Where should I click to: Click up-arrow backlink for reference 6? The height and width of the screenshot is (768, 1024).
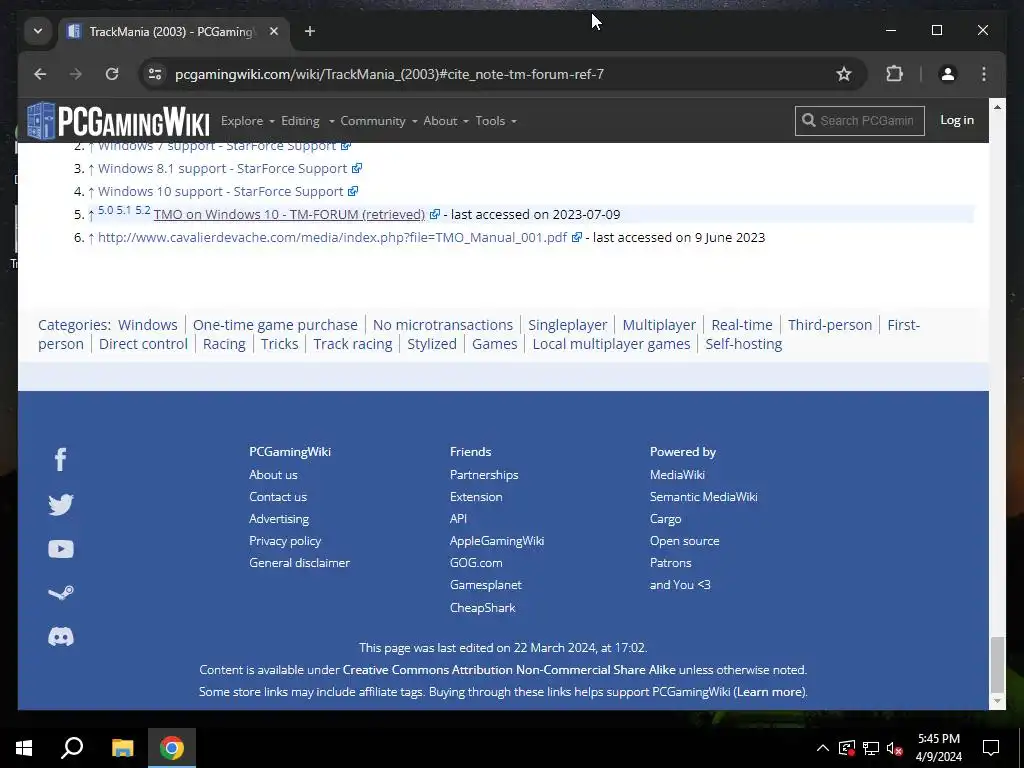pos(91,238)
